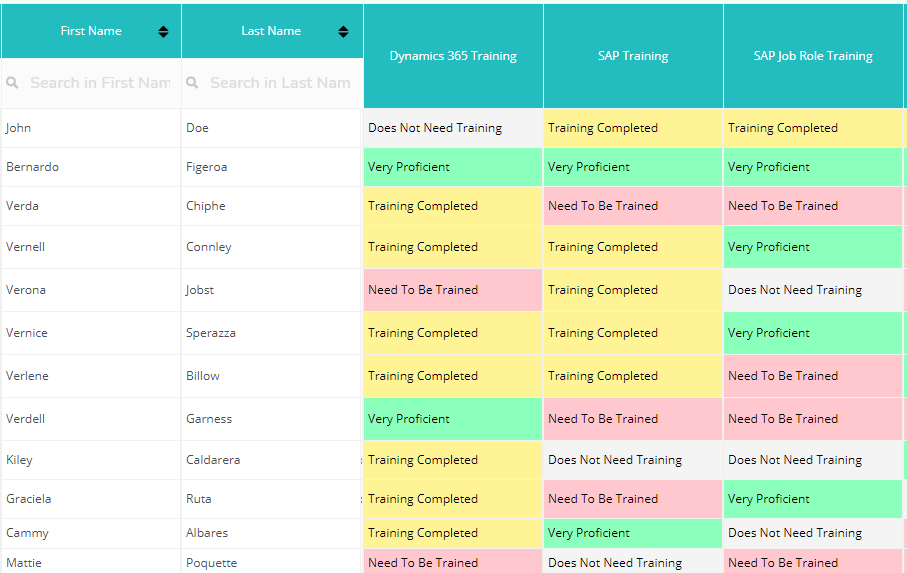
Task: Click the SAP Training column header
Action: [633, 56]
